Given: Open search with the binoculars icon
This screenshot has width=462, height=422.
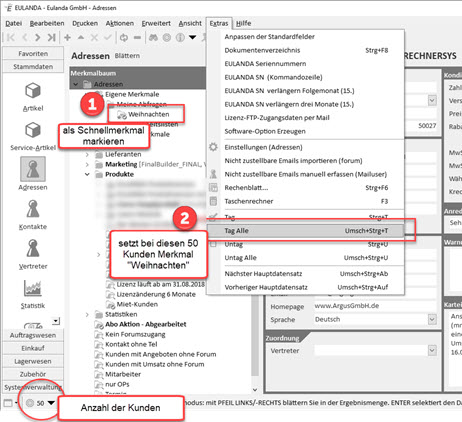Looking at the screenshot, I should click(153, 37).
